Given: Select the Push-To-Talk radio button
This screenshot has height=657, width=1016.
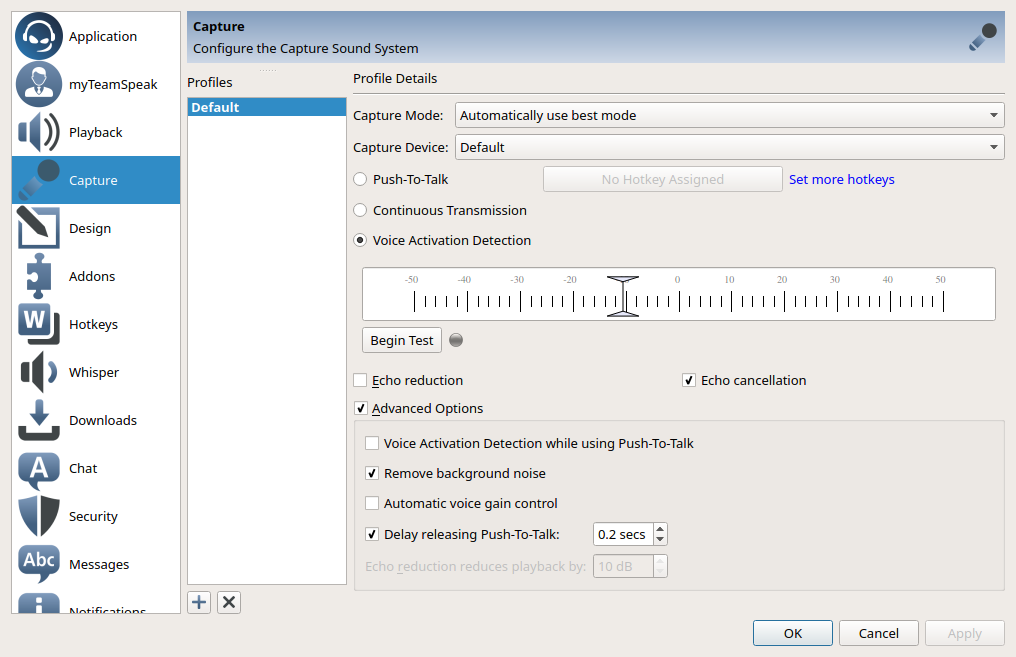Looking at the screenshot, I should coord(361,180).
